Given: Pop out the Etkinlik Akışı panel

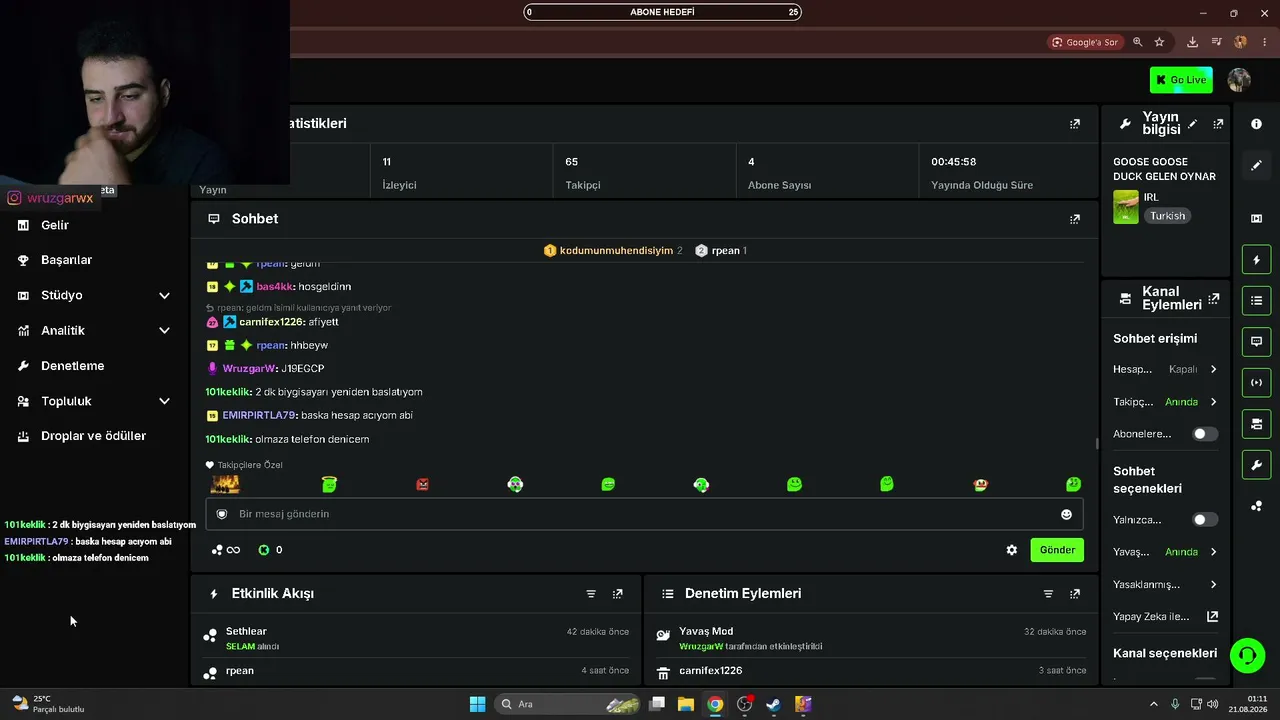Looking at the screenshot, I should (x=618, y=594).
